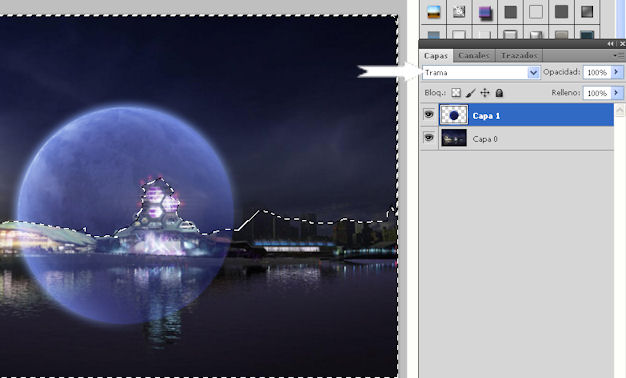Toggle lock transparent pixels icon
This screenshot has height=378, width=626.
(456, 93)
